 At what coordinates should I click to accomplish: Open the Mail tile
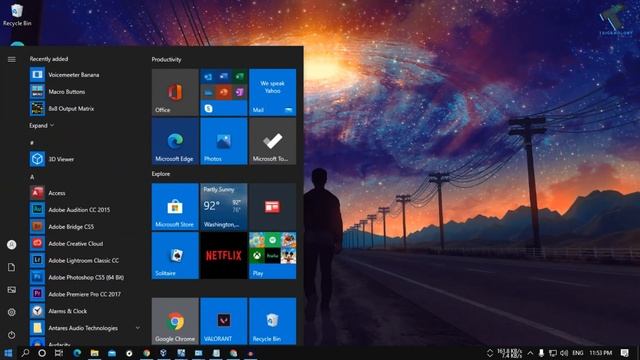pyautogui.click(x=273, y=92)
